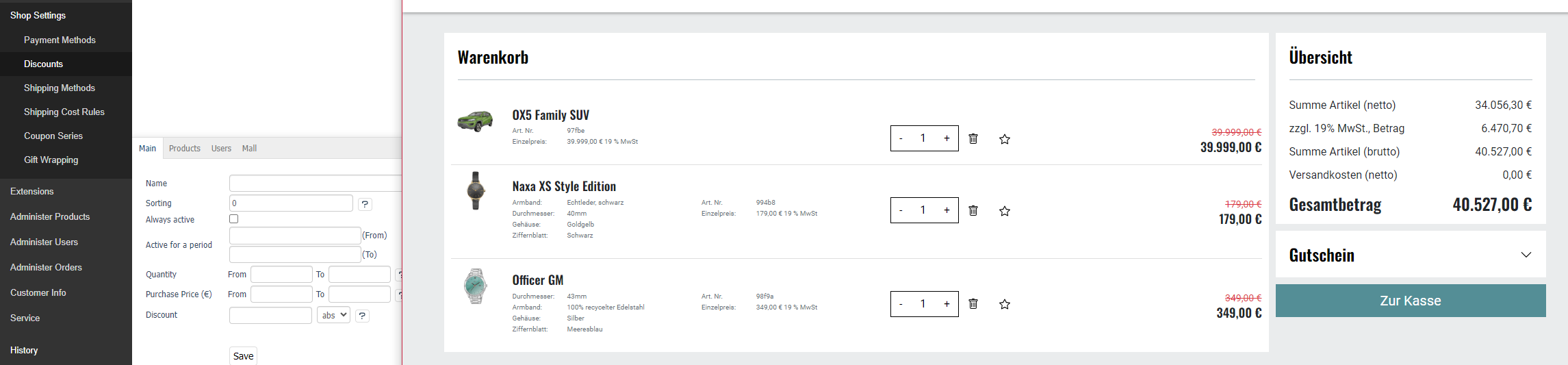Delete OX5 Family SUV from cart
Viewport: 1568px width, 365px height.
coord(973,139)
